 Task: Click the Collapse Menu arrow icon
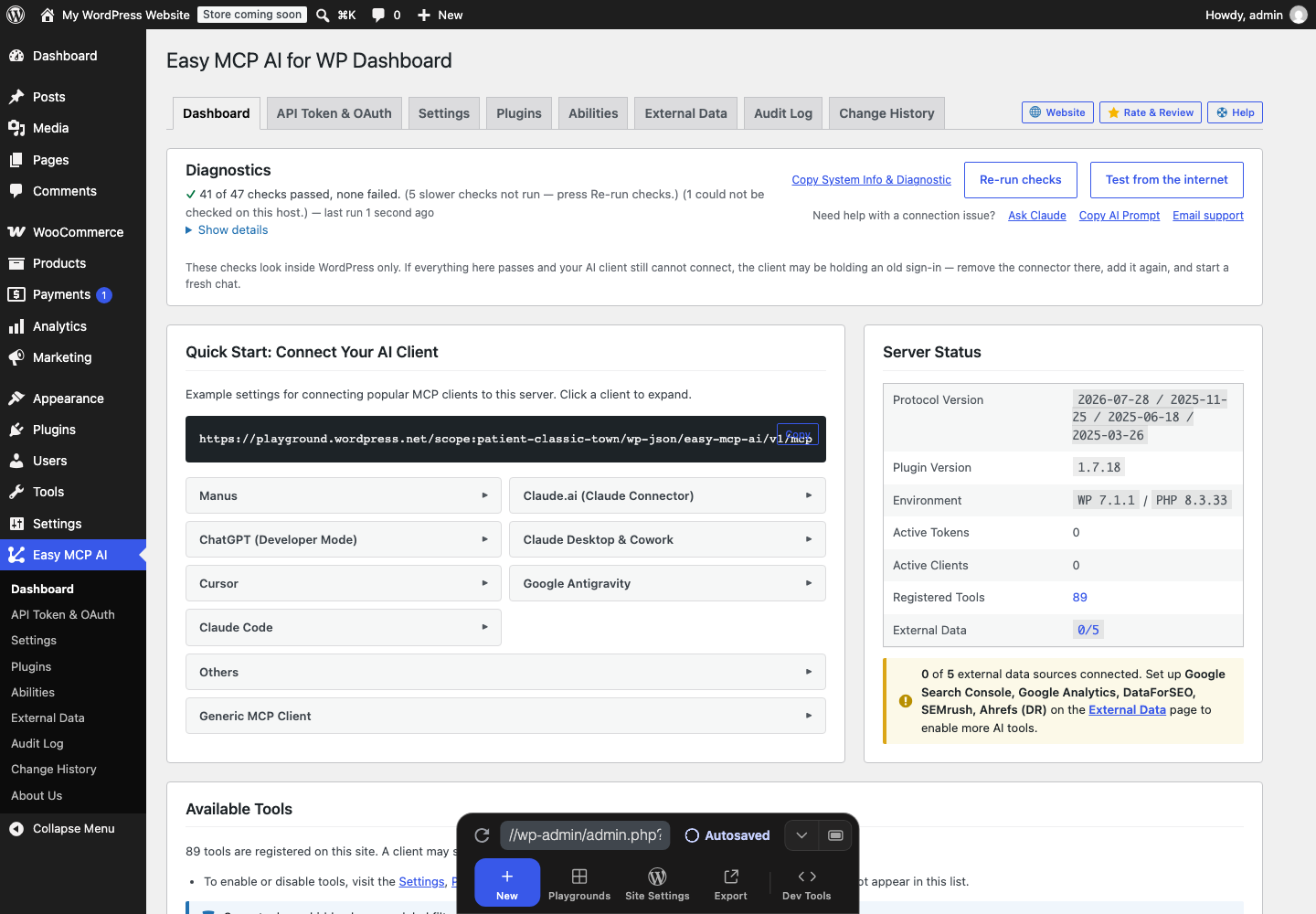[x=16, y=829]
